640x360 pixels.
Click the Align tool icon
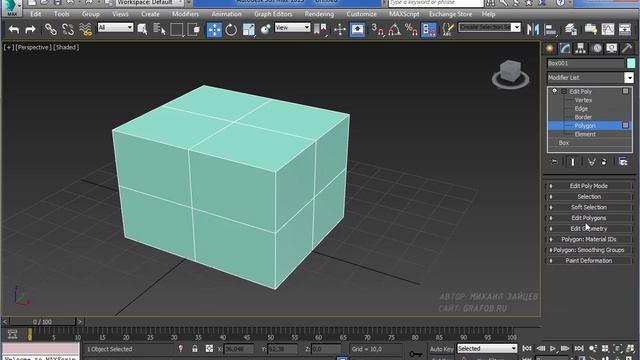point(551,29)
